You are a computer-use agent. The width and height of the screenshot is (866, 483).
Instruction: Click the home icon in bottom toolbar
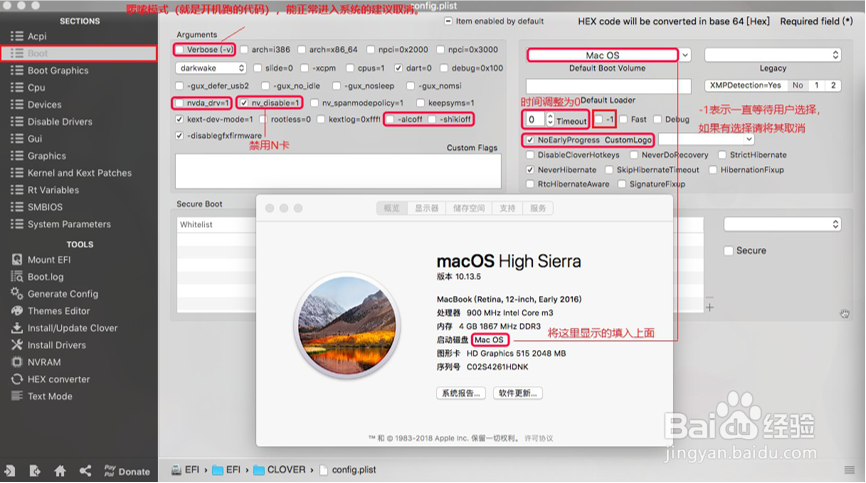coord(60,471)
